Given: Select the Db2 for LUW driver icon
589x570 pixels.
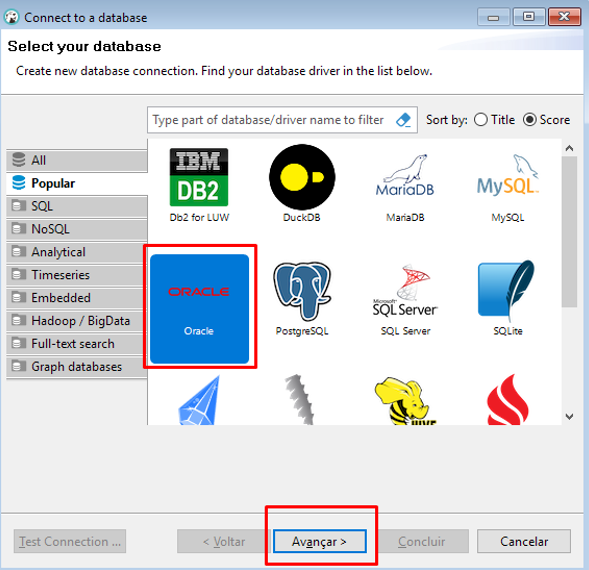Looking at the screenshot, I should pos(199,177).
